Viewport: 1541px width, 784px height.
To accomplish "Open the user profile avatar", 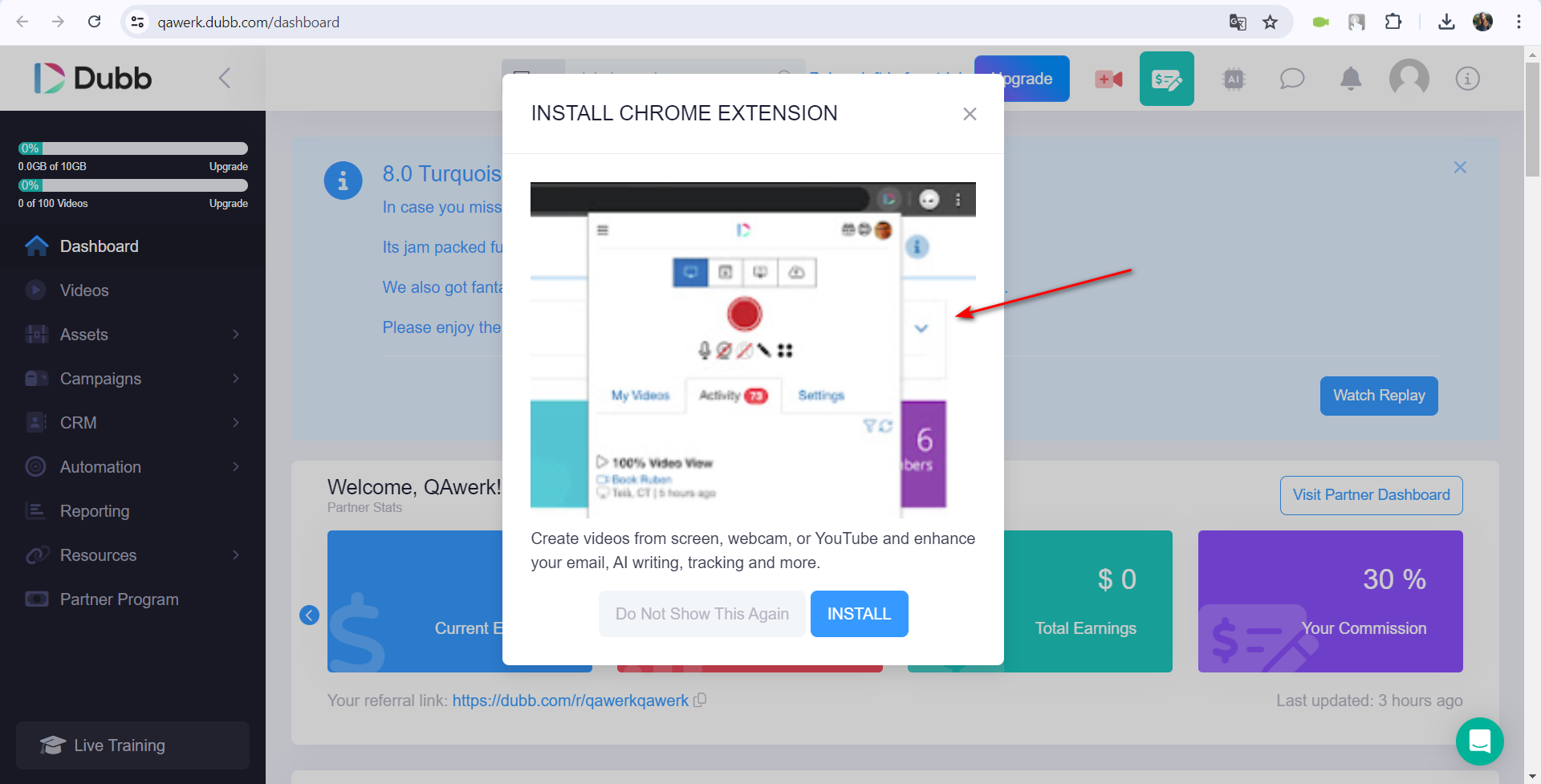I will click(1409, 79).
